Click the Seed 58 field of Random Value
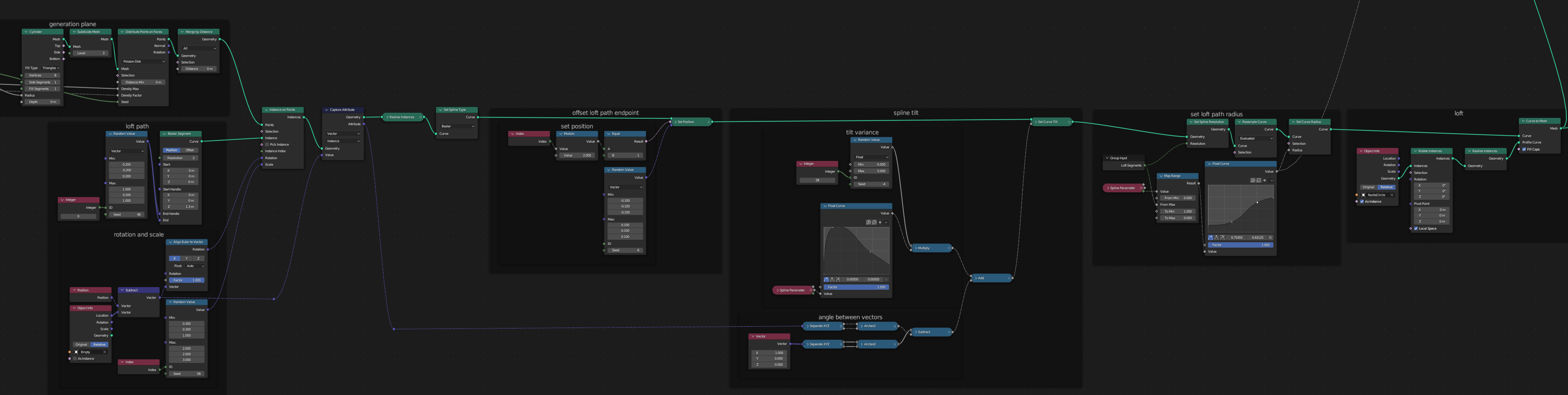Screen dimensions: 1568x395 coord(186,374)
